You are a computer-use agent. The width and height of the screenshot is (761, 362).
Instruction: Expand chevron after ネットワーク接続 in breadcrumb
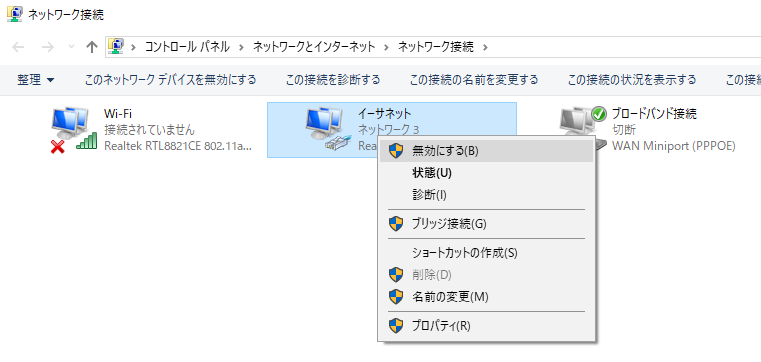[x=486, y=47]
